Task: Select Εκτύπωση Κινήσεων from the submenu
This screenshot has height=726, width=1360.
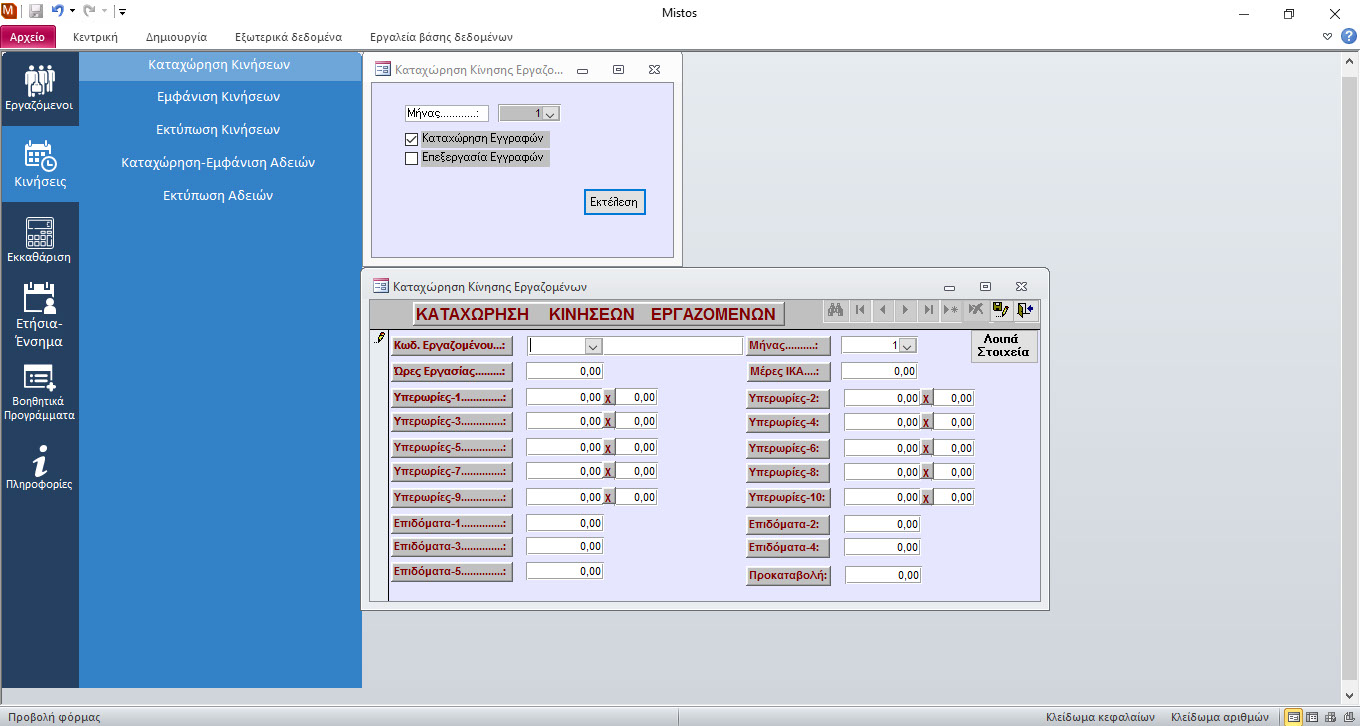Action: [218, 130]
